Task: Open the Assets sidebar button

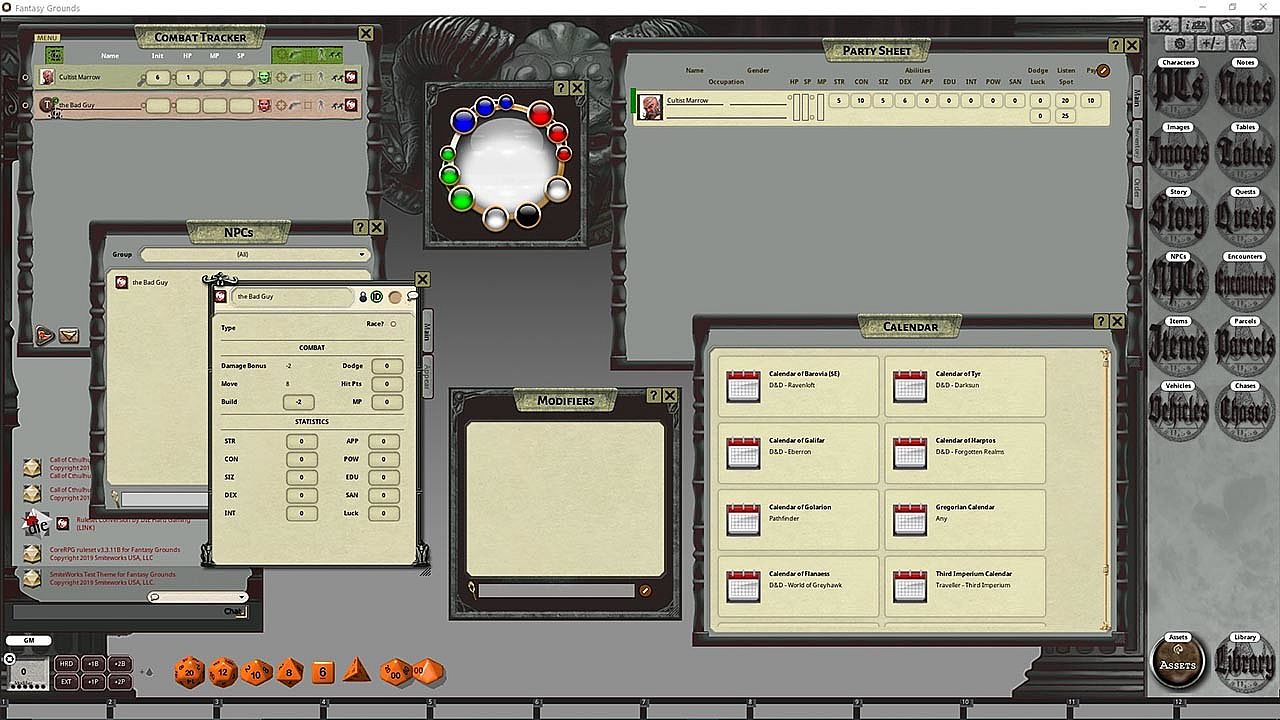Action: 1177,661
